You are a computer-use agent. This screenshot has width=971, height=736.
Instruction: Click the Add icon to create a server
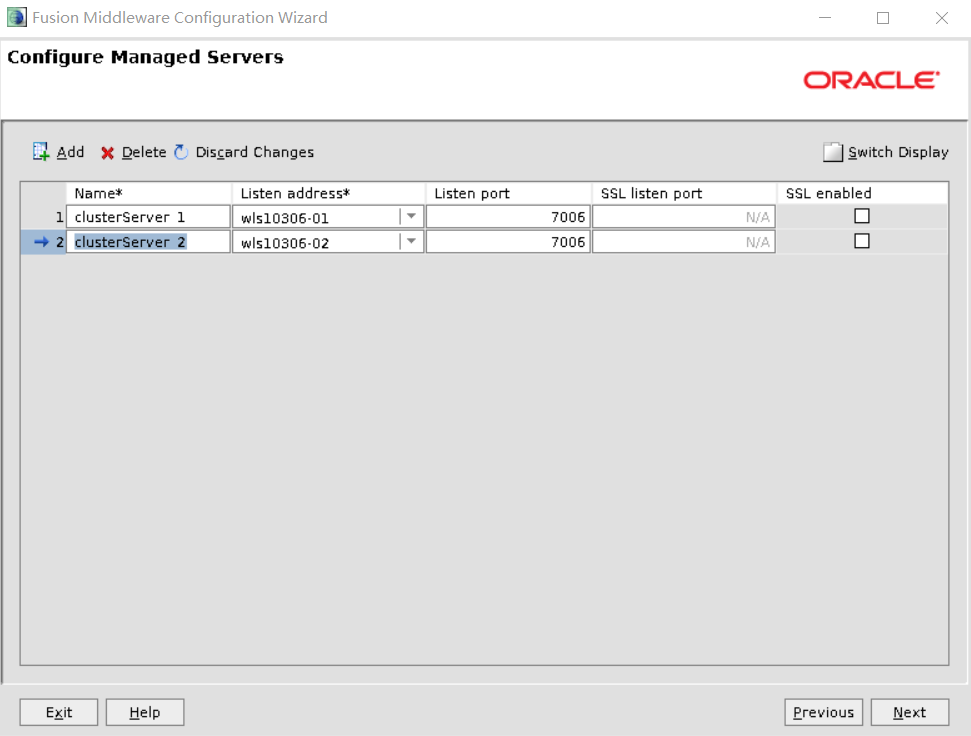[x=42, y=152]
